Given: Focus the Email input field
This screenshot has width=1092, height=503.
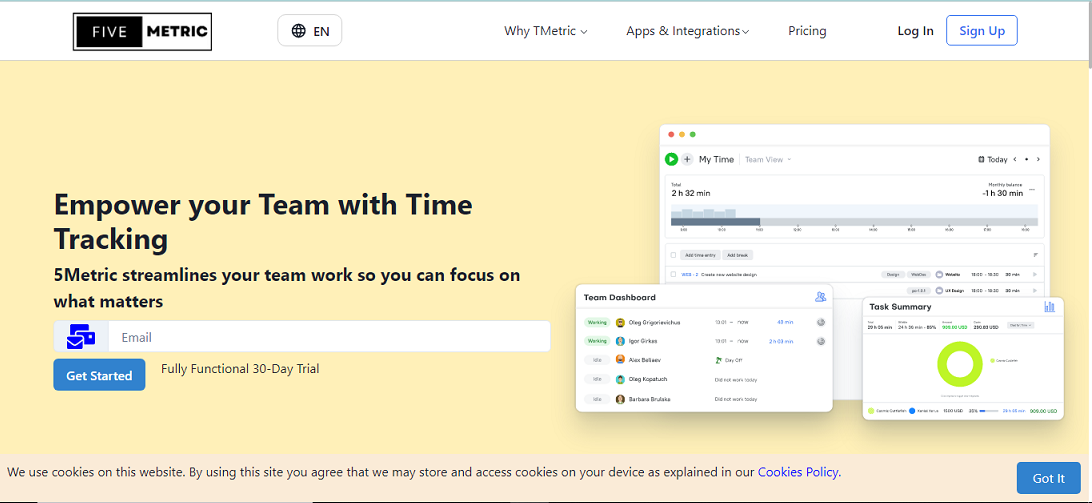Looking at the screenshot, I should (x=330, y=337).
